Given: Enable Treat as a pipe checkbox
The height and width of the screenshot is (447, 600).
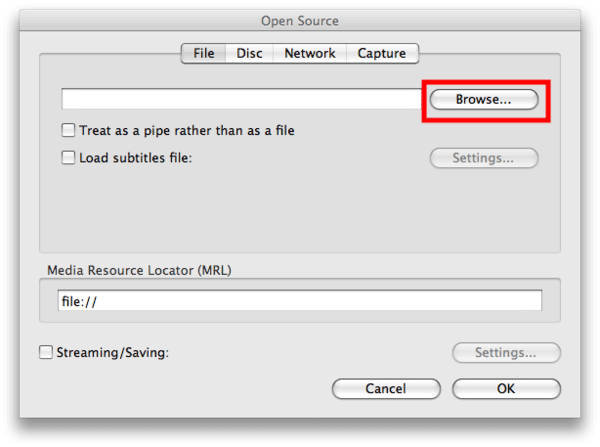Looking at the screenshot, I should [68, 130].
